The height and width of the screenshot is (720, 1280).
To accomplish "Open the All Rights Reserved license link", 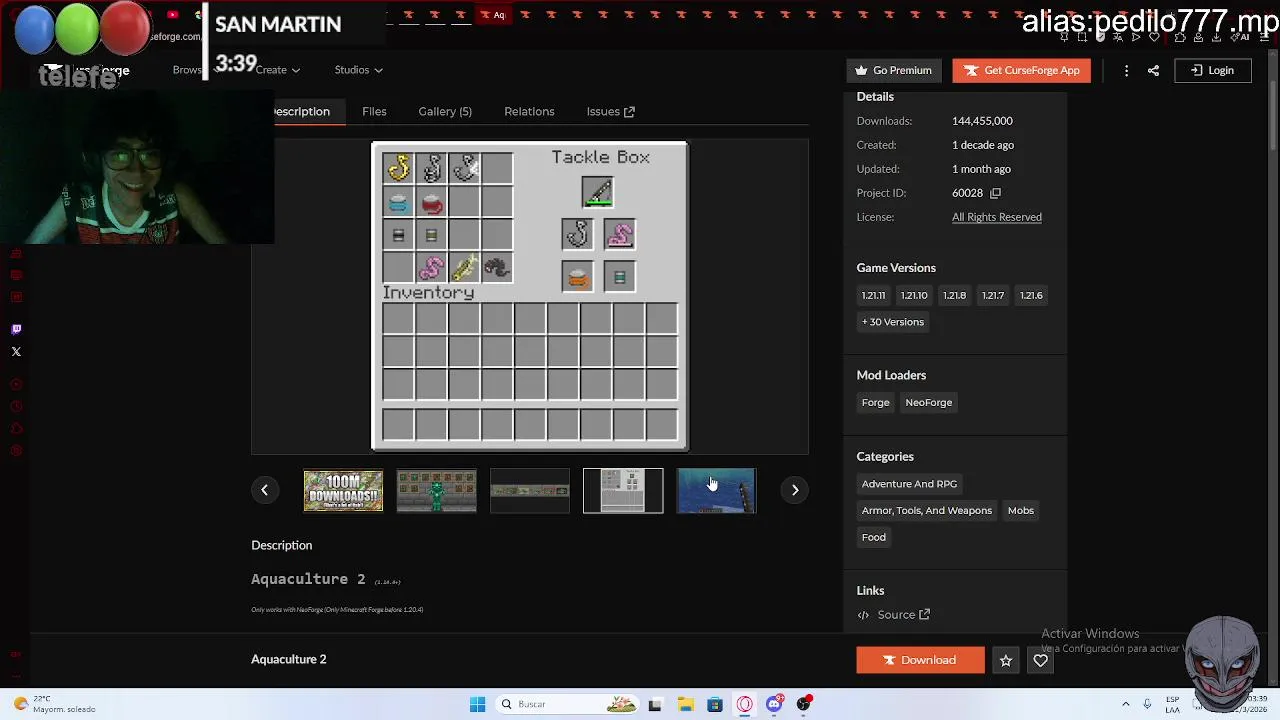I will (x=997, y=217).
